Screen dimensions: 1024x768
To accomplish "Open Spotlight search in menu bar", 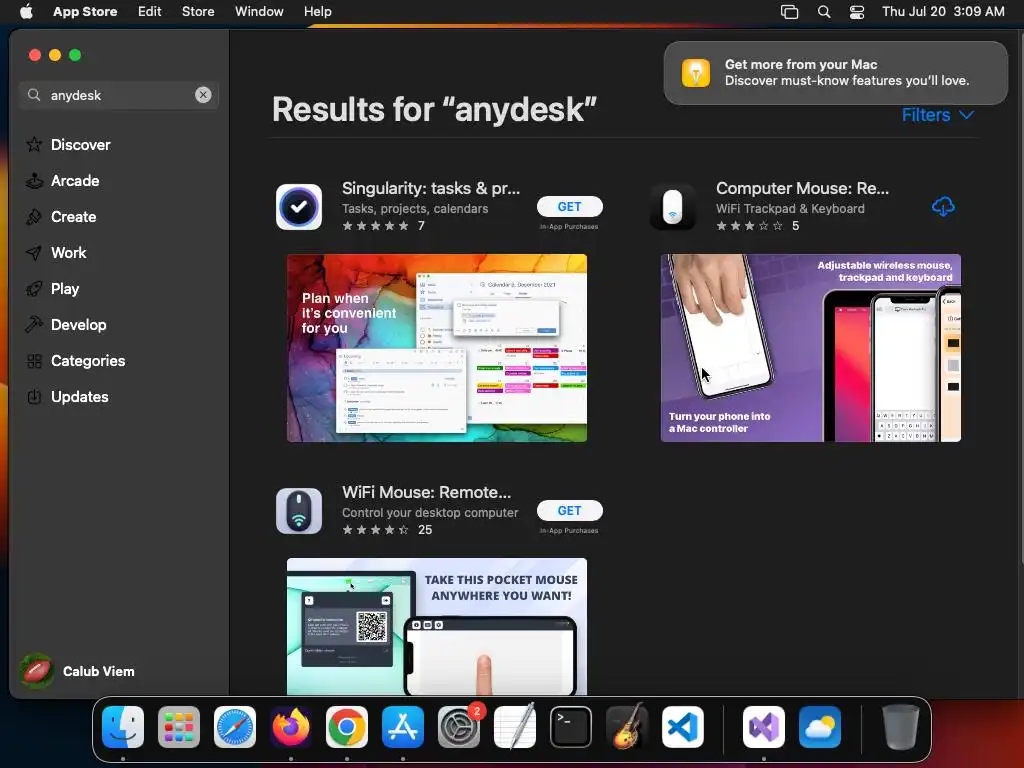I will pyautogui.click(x=824, y=11).
